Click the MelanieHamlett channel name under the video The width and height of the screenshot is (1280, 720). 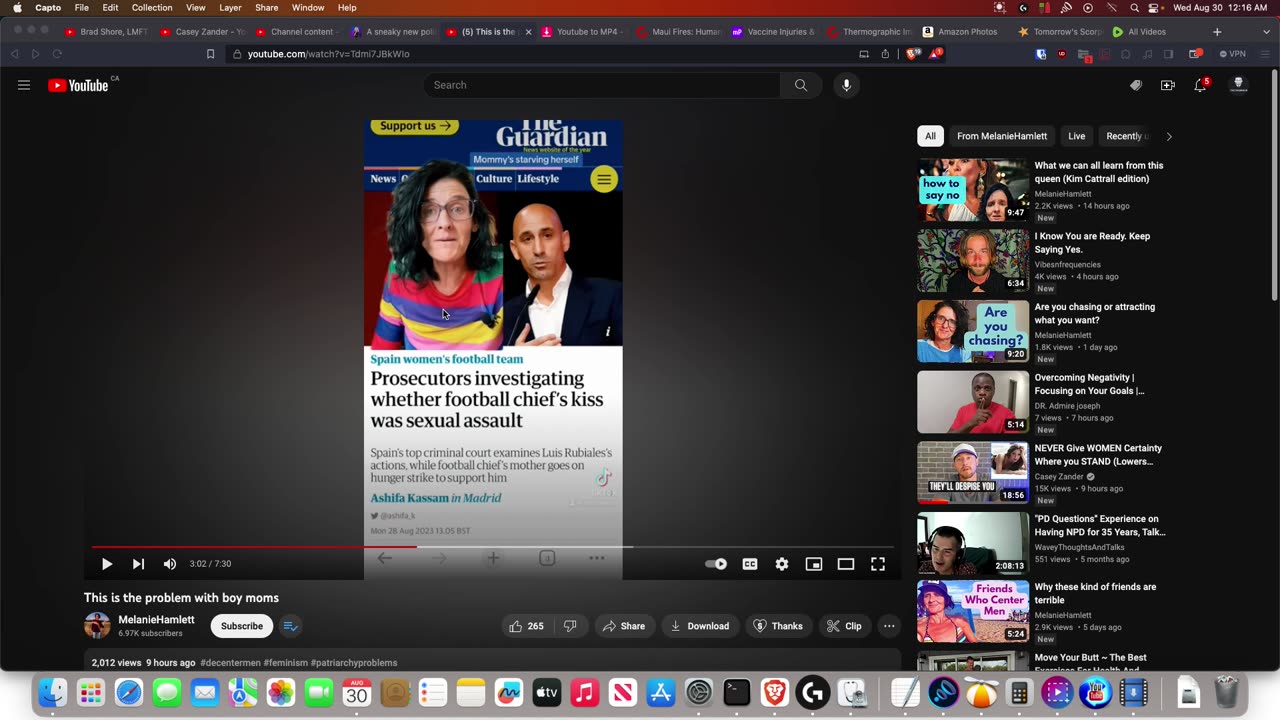coord(156,620)
